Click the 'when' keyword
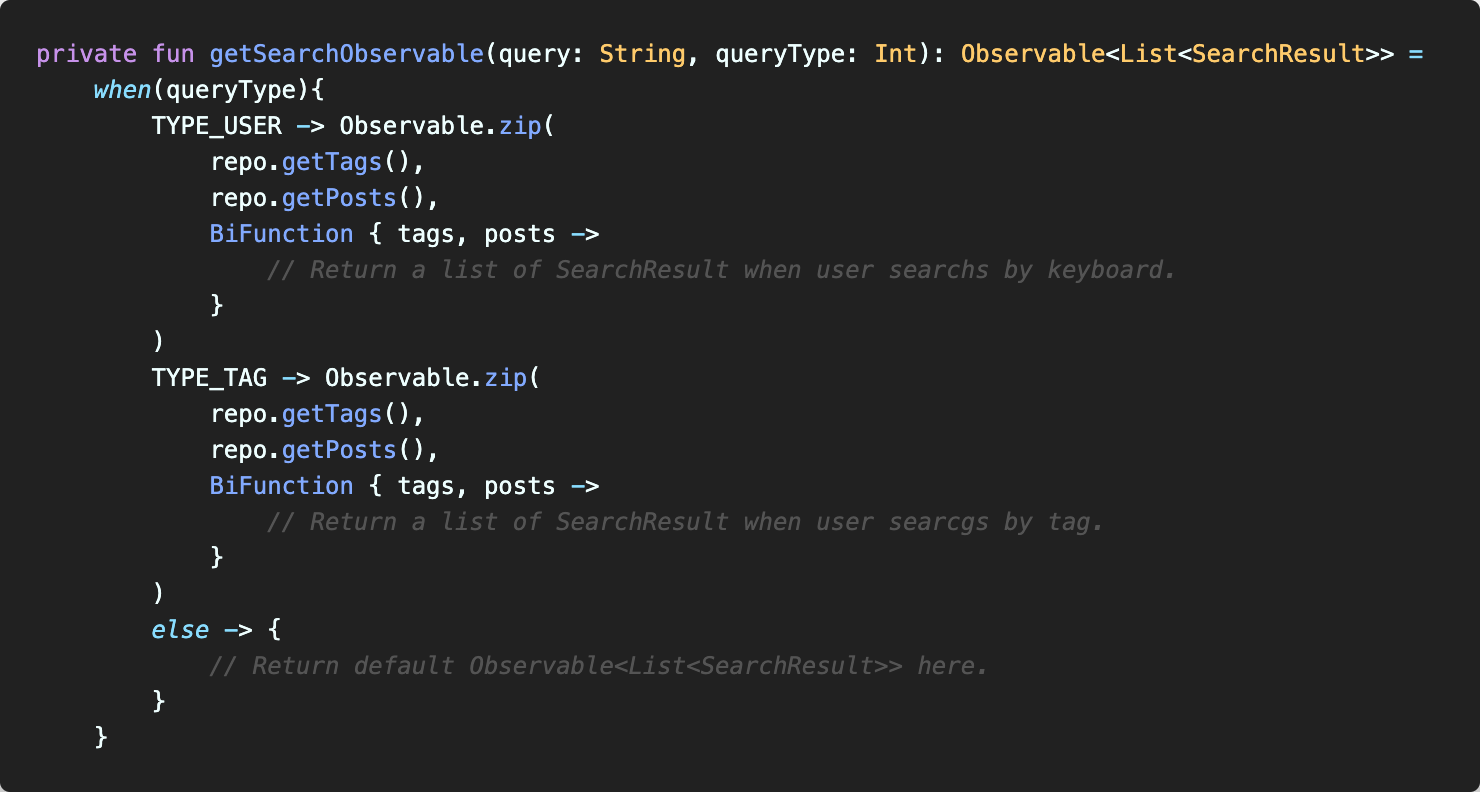The width and height of the screenshot is (1480, 792). 122,90
